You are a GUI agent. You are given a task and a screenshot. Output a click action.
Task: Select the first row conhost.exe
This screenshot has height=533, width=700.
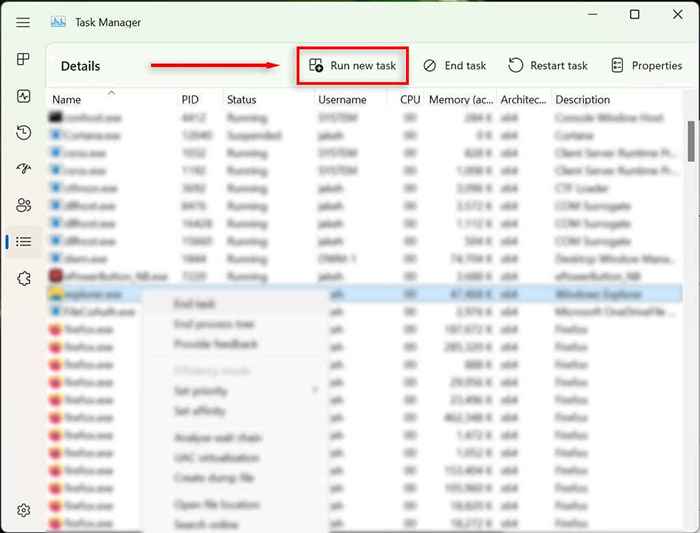pyautogui.click(x=364, y=118)
